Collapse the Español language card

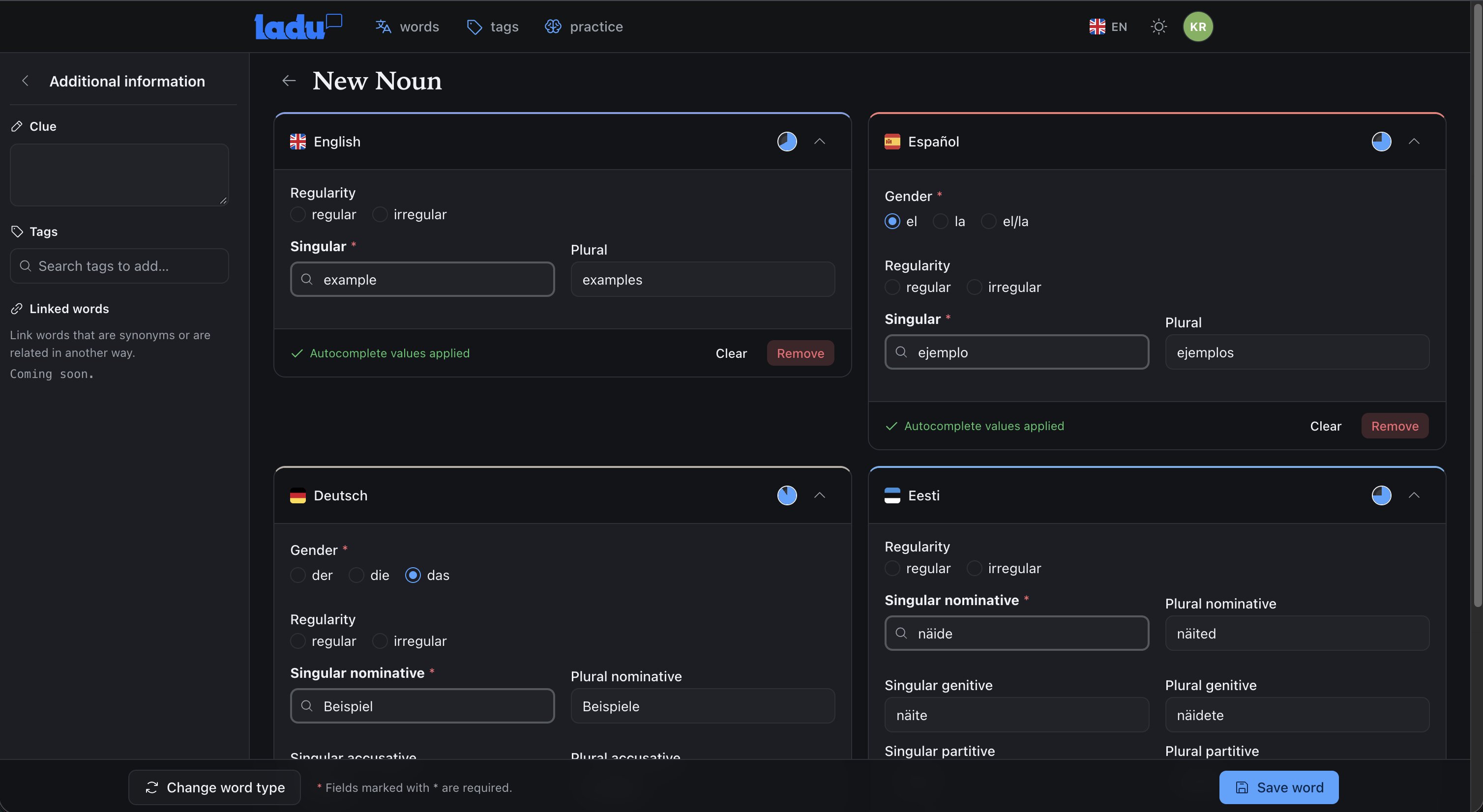pos(1413,142)
